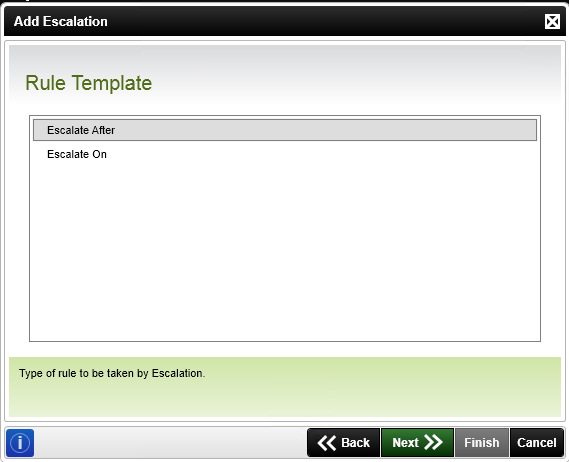This screenshot has height=462, width=569.
Task: Select the Escalate After rule template
Action: coord(285,130)
